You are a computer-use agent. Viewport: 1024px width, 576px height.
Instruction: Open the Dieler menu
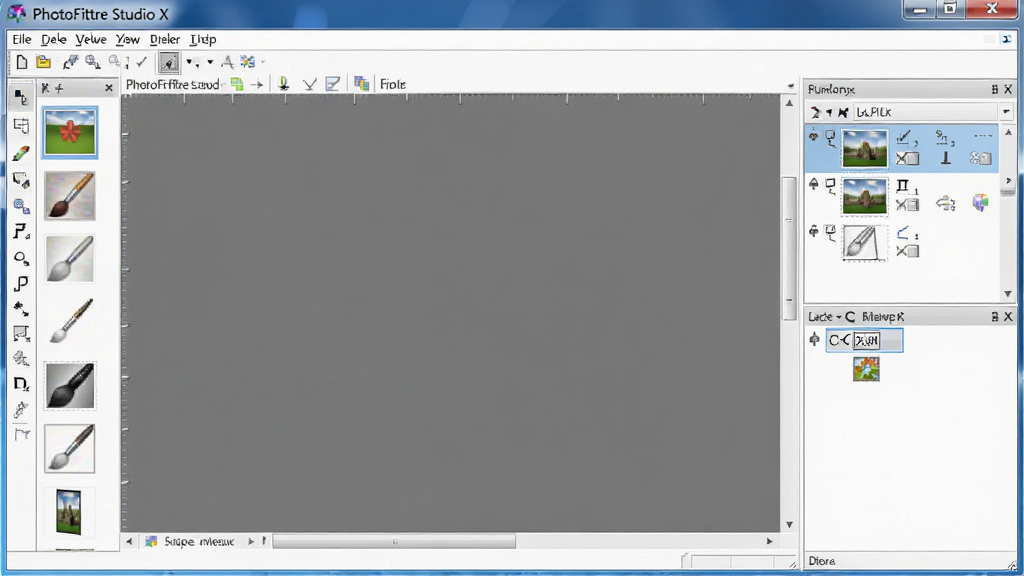click(x=165, y=39)
